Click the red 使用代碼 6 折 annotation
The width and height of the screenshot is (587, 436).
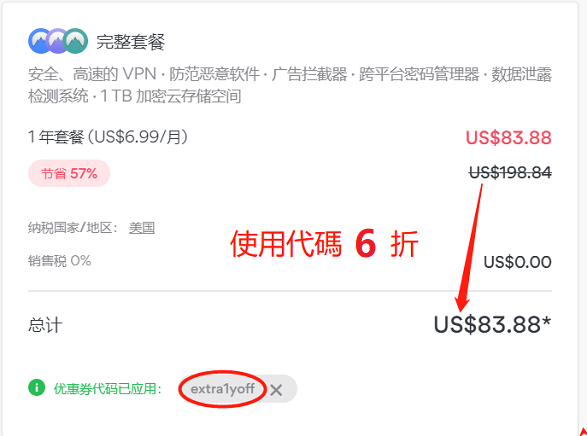pos(324,244)
